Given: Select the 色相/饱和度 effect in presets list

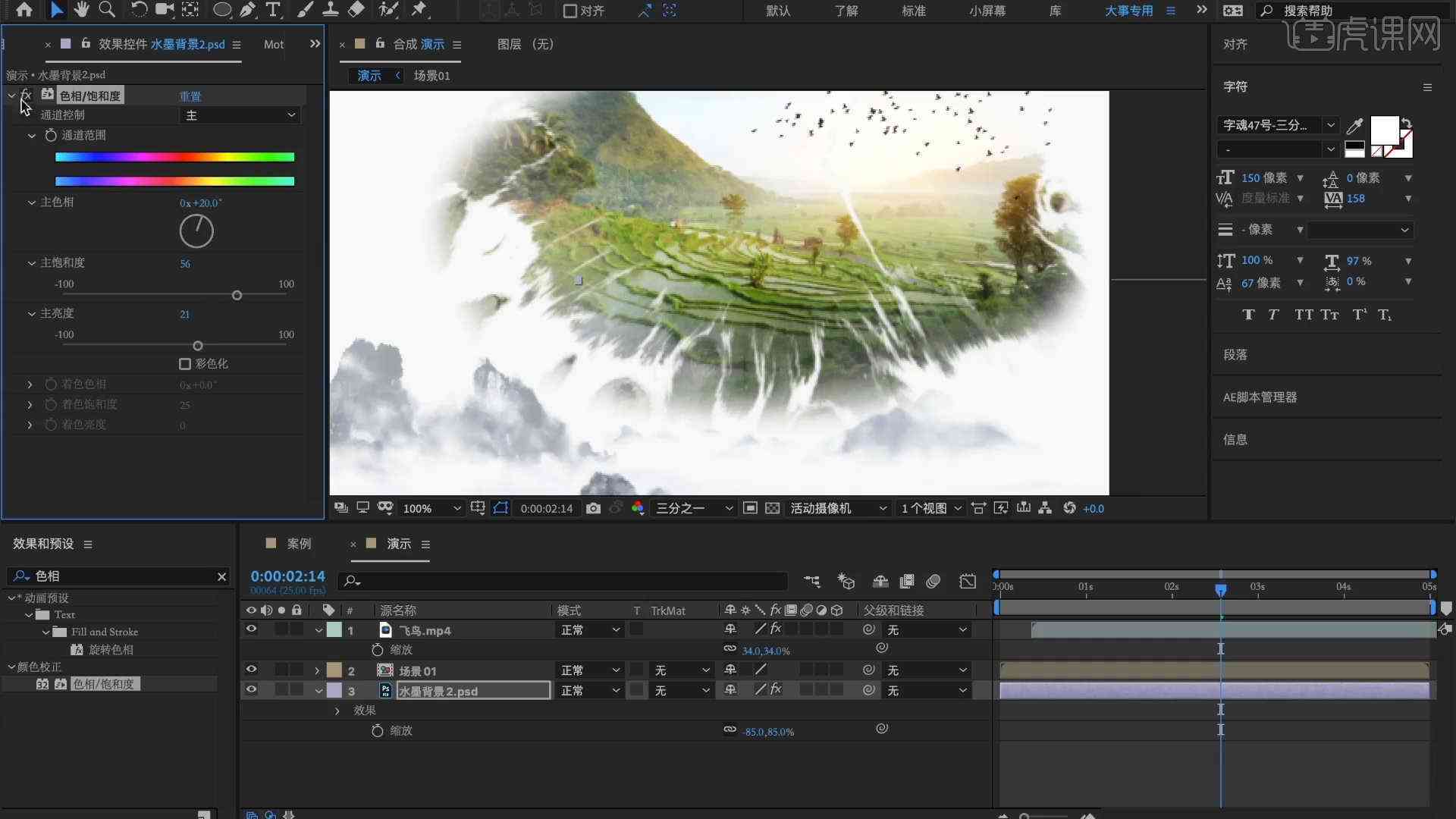Looking at the screenshot, I should pyautogui.click(x=103, y=684).
